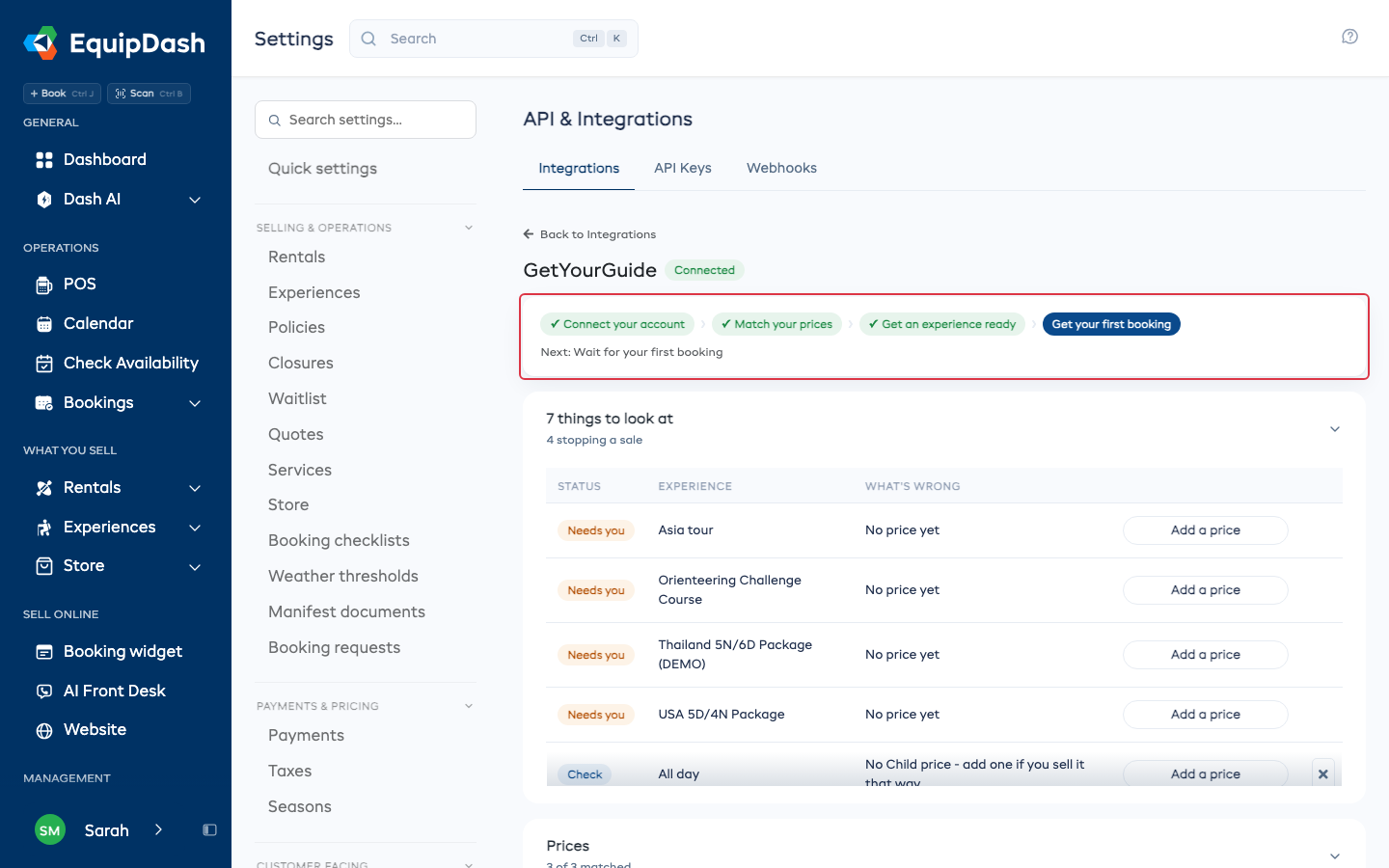Click the EquipDash logo
Image resolution: width=1389 pixels, height=868 pixels.
(115, 42)
